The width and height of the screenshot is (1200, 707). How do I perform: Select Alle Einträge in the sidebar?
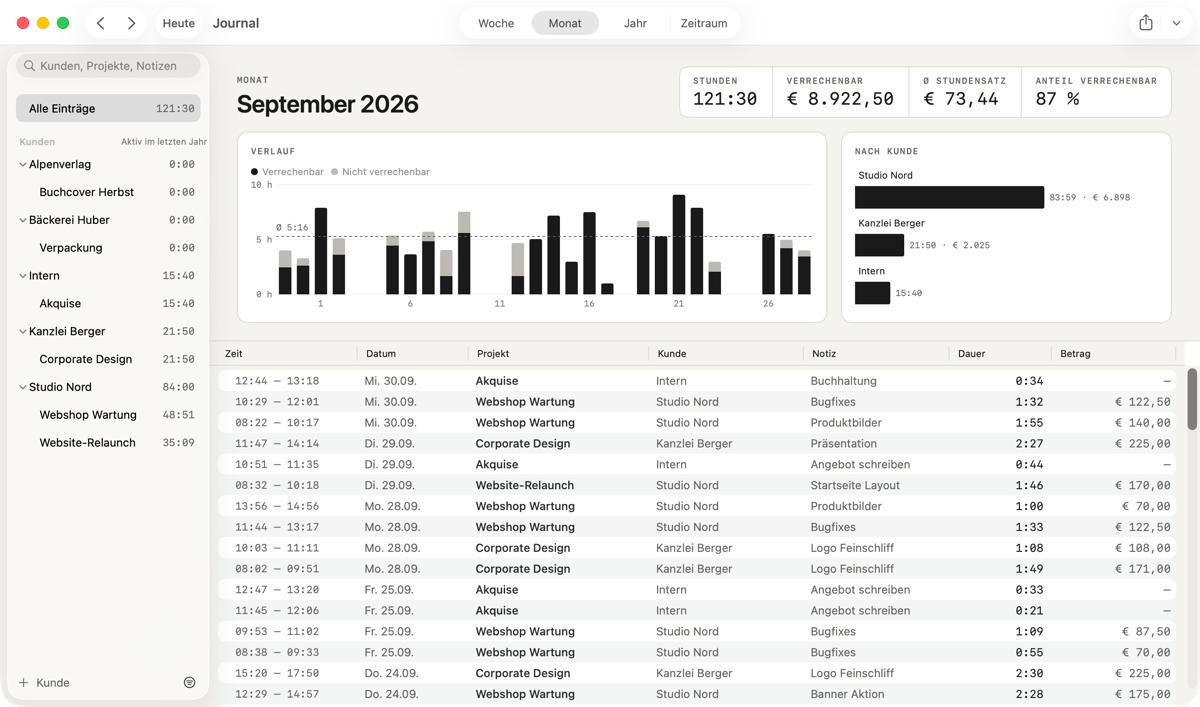point(108,108)
